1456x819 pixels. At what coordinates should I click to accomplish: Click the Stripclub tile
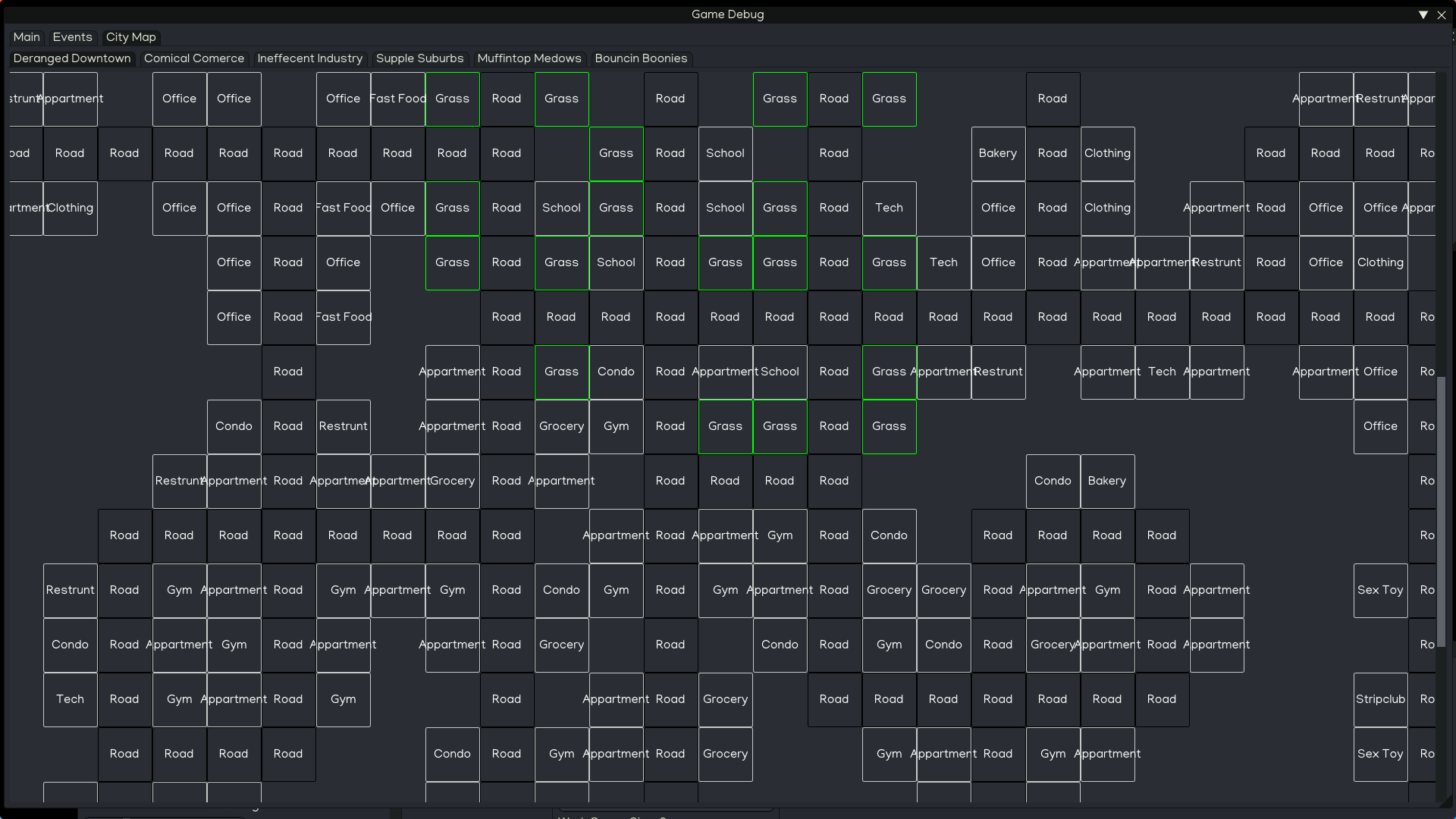[1380, 699]
